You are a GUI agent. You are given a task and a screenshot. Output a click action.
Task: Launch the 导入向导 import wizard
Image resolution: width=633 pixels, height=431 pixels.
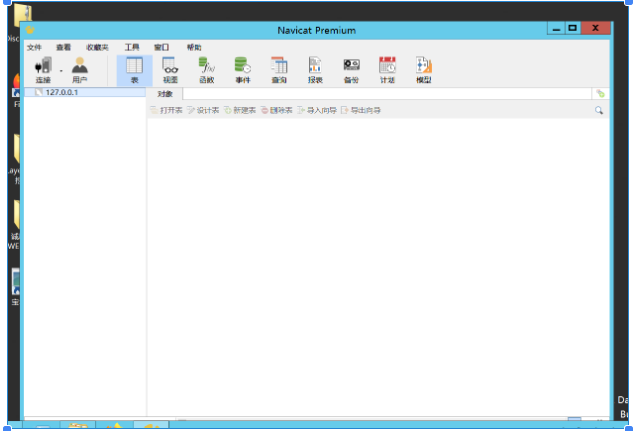pyautogui.click(x=317, y=110)
